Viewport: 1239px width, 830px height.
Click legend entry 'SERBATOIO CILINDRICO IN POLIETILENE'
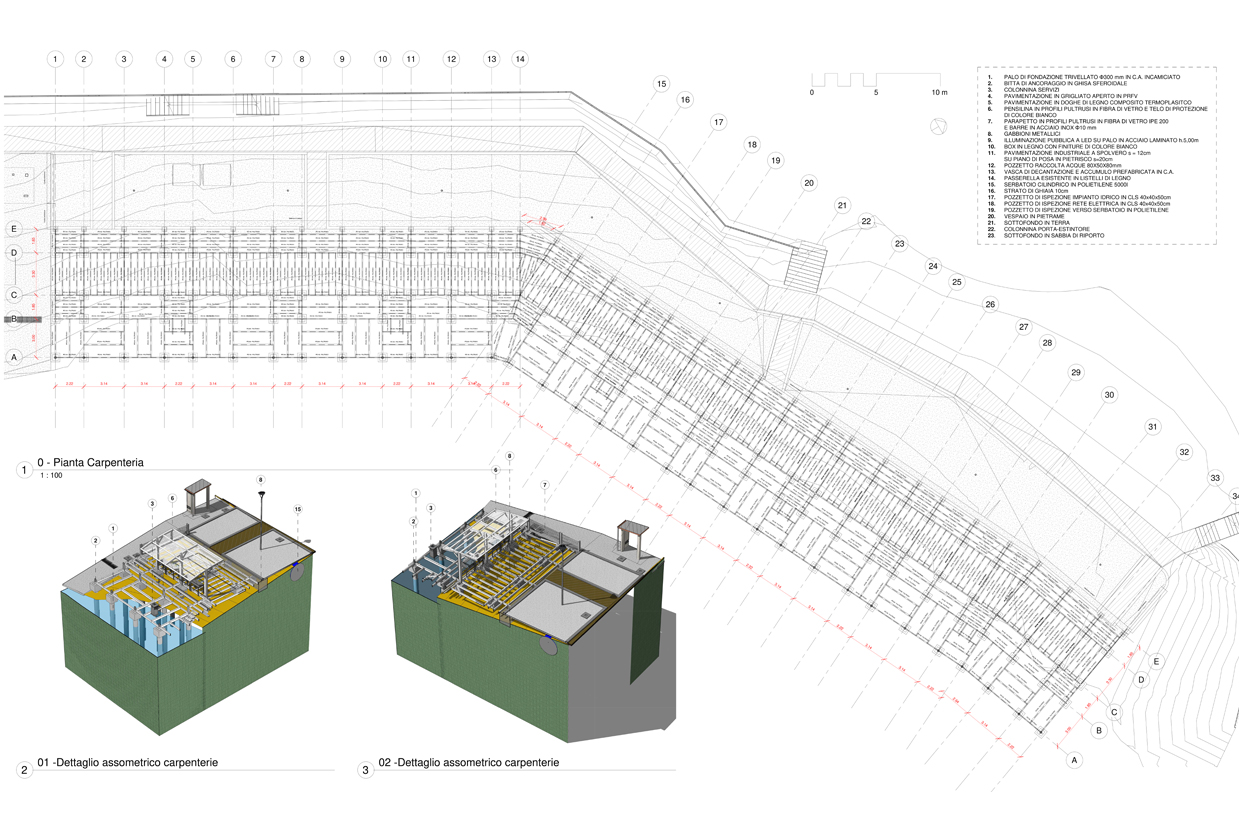coord(1064,184)
